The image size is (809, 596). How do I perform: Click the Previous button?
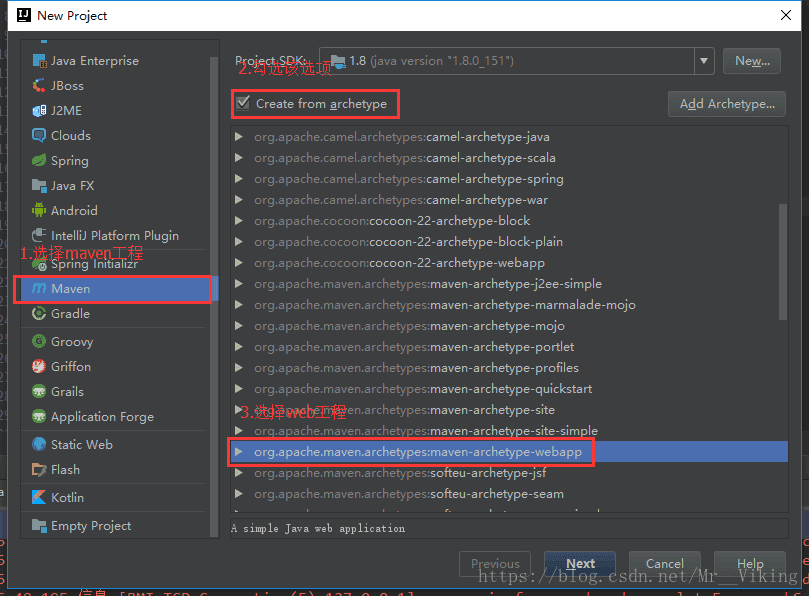pyautogui.click(x=495, y=563)
